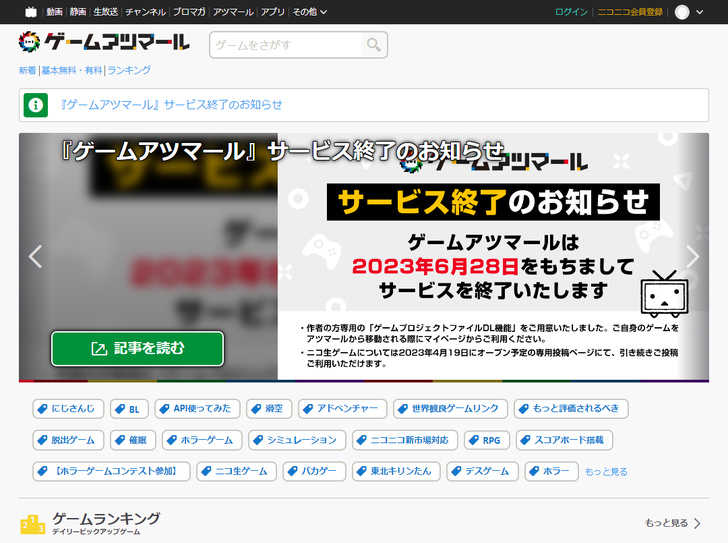Image resolution: width=728 pixels, height=543 pixels.
Task: Select the ホラーゲーム tag
Action: click(202, 440)
